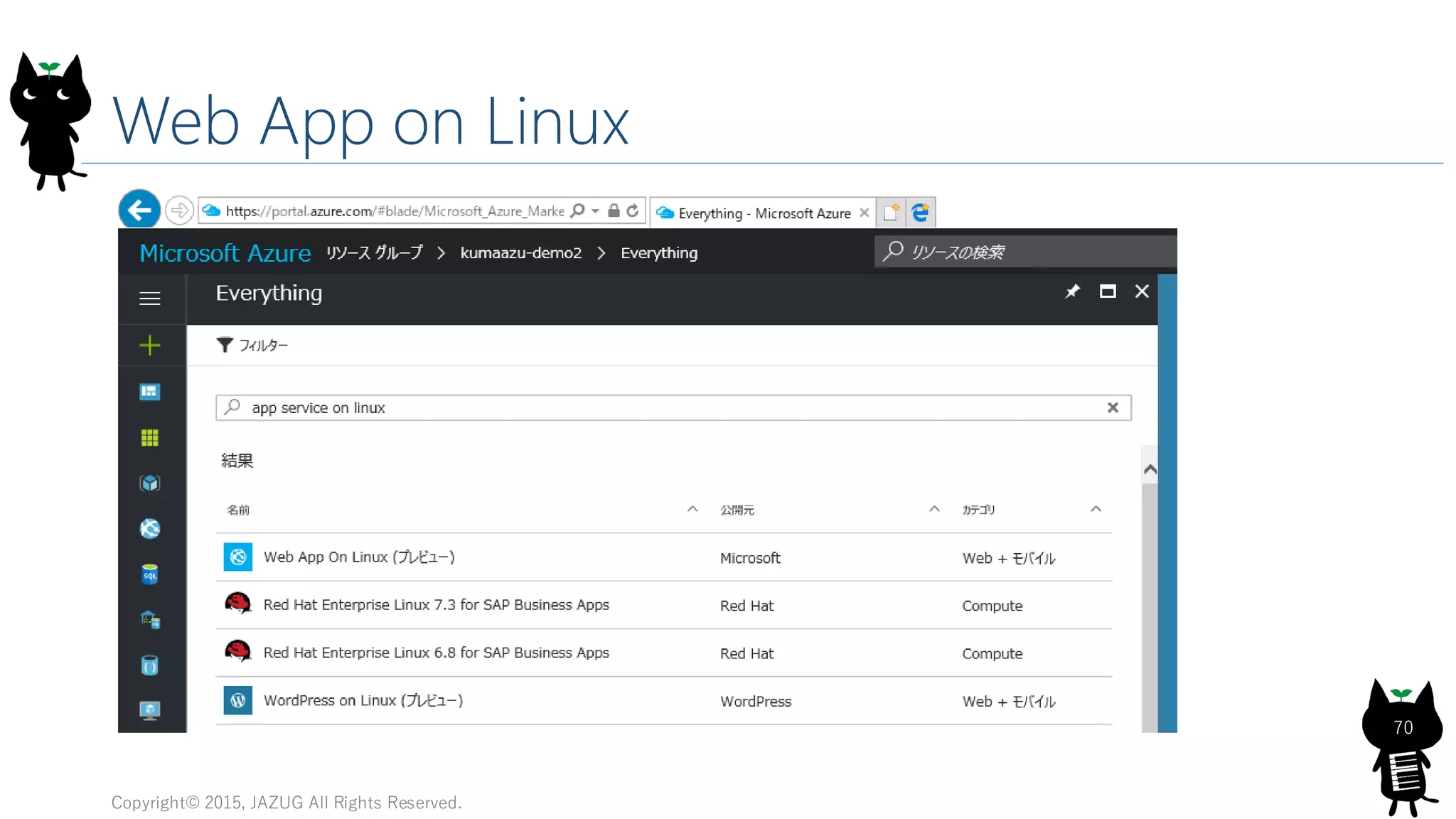Open SQL databases sidebar icon

click(150, 574)
